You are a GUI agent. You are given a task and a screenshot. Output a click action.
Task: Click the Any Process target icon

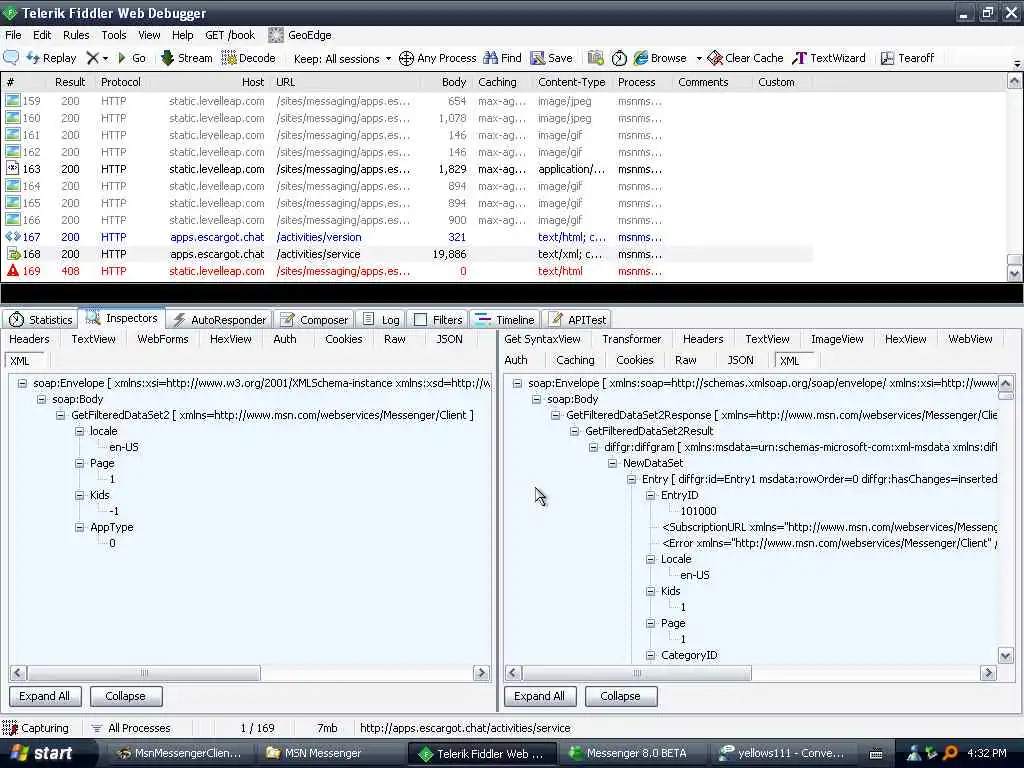[406, 58]
